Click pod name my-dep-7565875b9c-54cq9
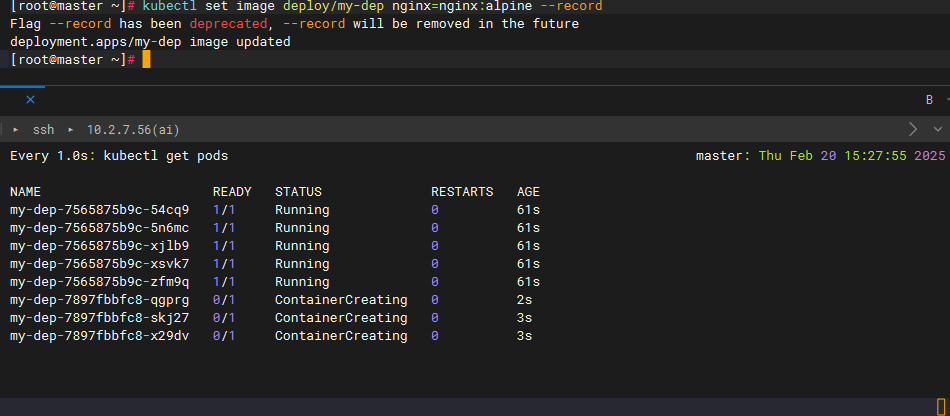Viewport: 950px width, 416px height. pos(99,210)
